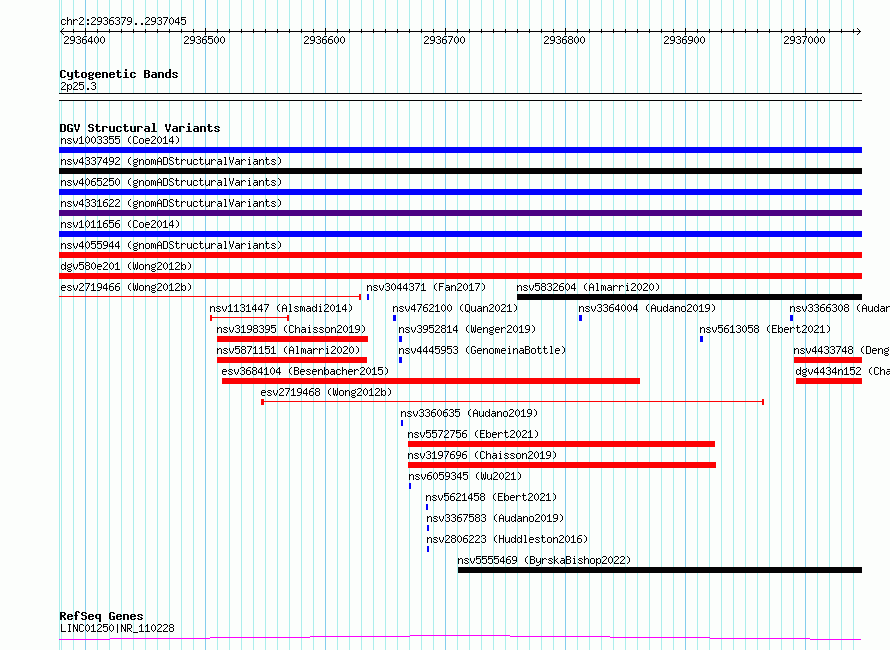The width and height of the screenshot is (890, 650).
Task: Click the dgv4434n152 variant label
Action: pos(842,371)
